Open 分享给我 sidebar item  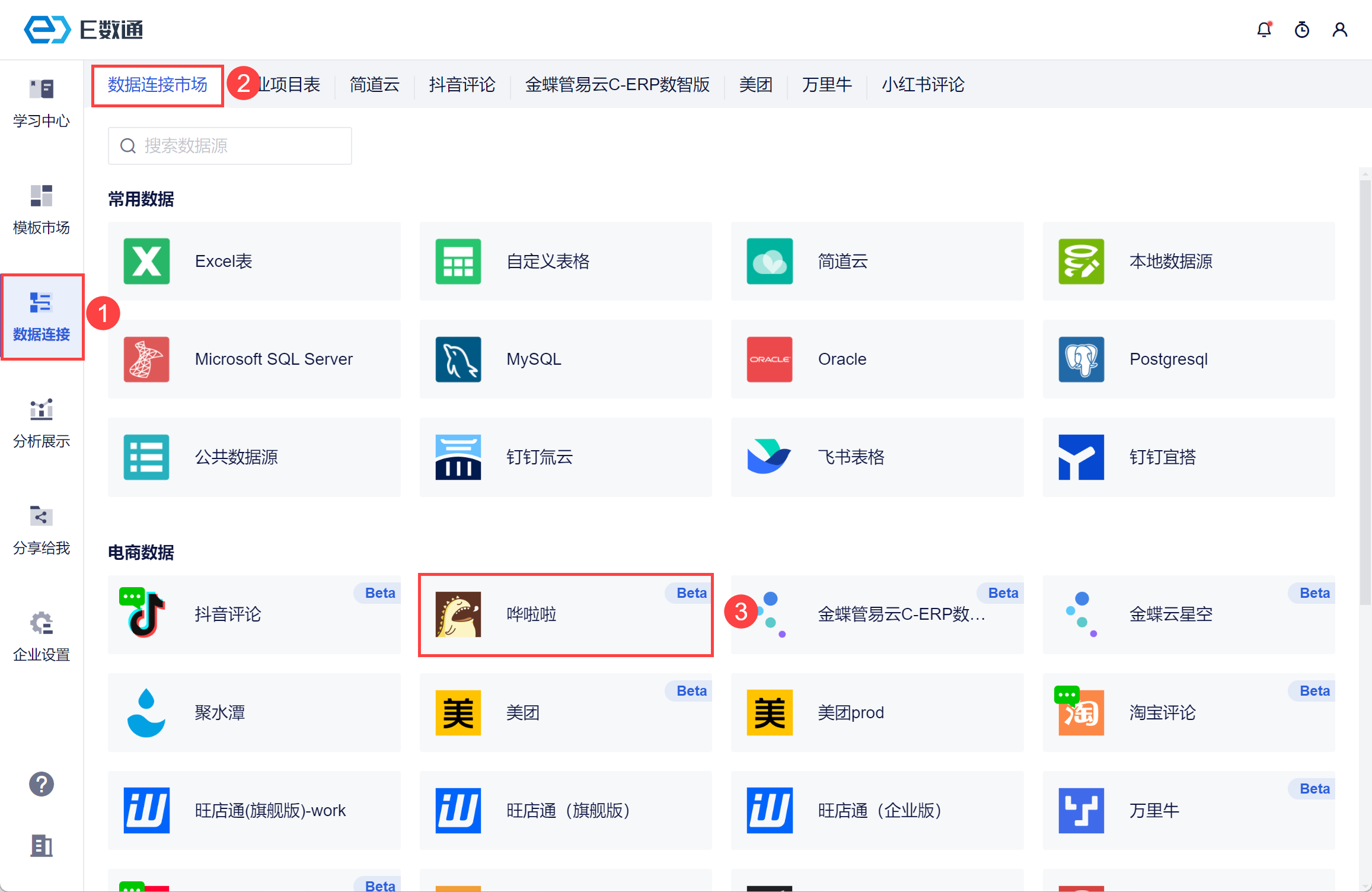tap(42, 529)
